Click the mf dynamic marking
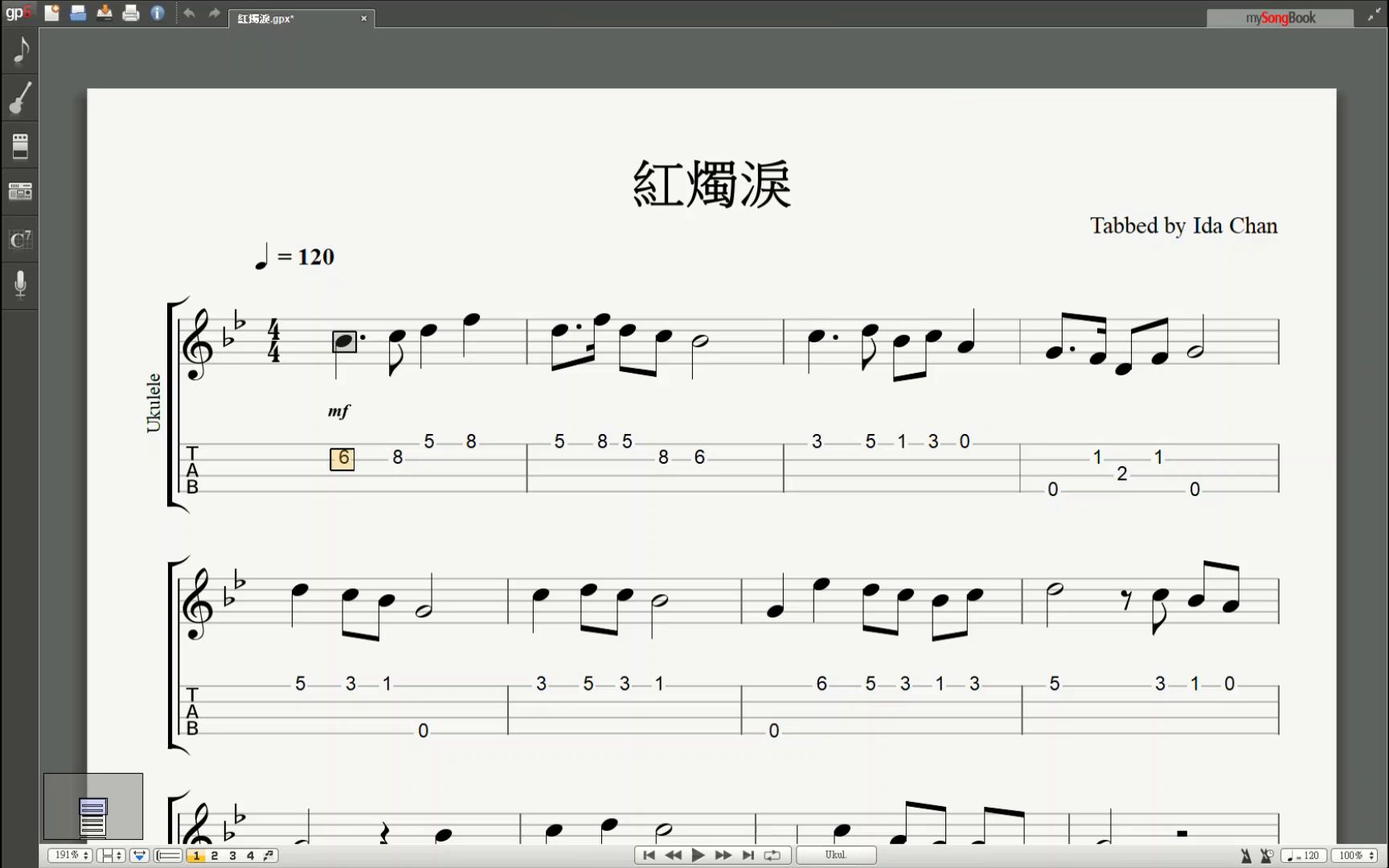This screenshot has height=868, width=1389. (338, 411)
